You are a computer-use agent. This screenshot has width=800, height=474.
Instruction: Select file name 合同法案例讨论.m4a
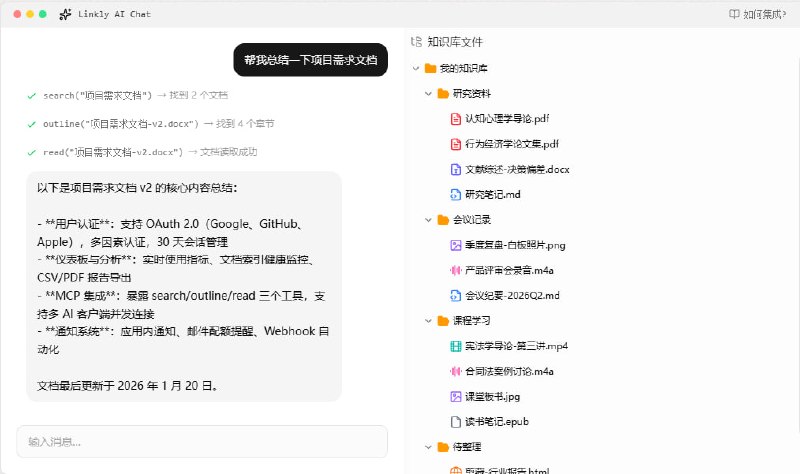point(509,371)
